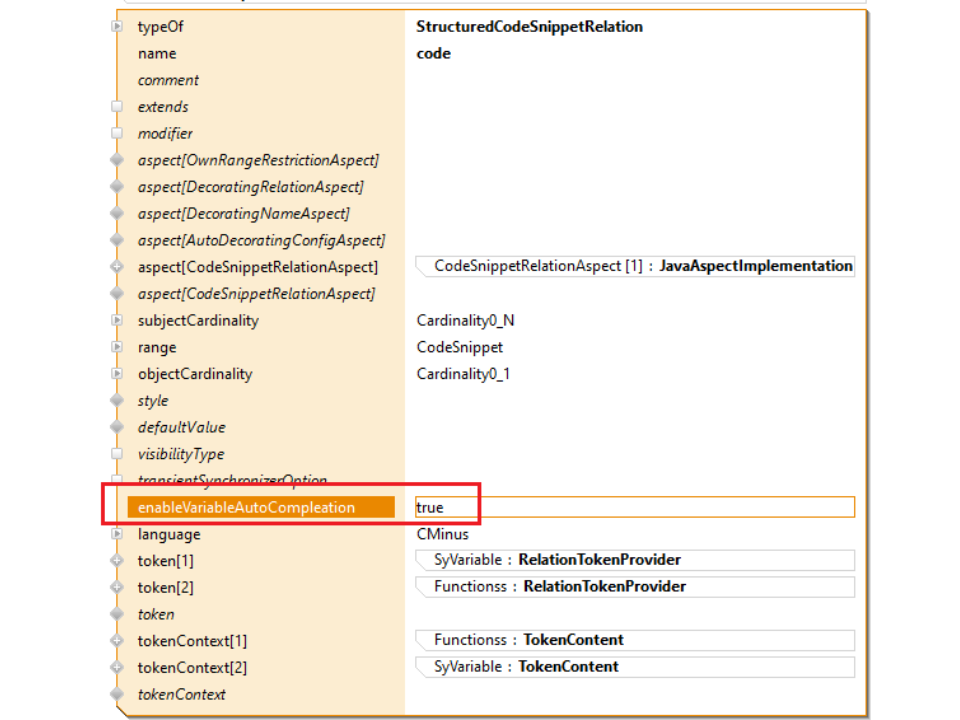Click the plus icon beside tokenContext[2]
Viewport: 960px width, 720px height.
(117, 667)
